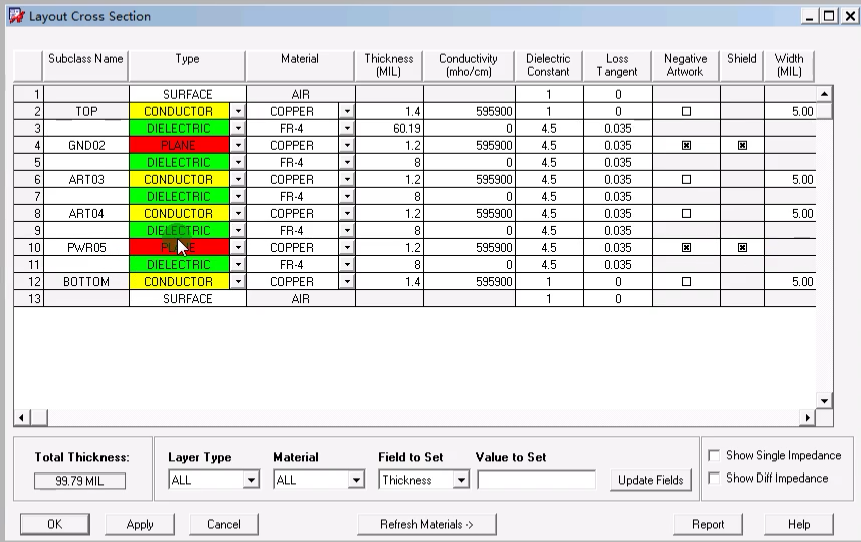This screenshot has height=542, width=861.
Task: Click the Layout Cross Section title bar icon
Action: click(15, 16)
